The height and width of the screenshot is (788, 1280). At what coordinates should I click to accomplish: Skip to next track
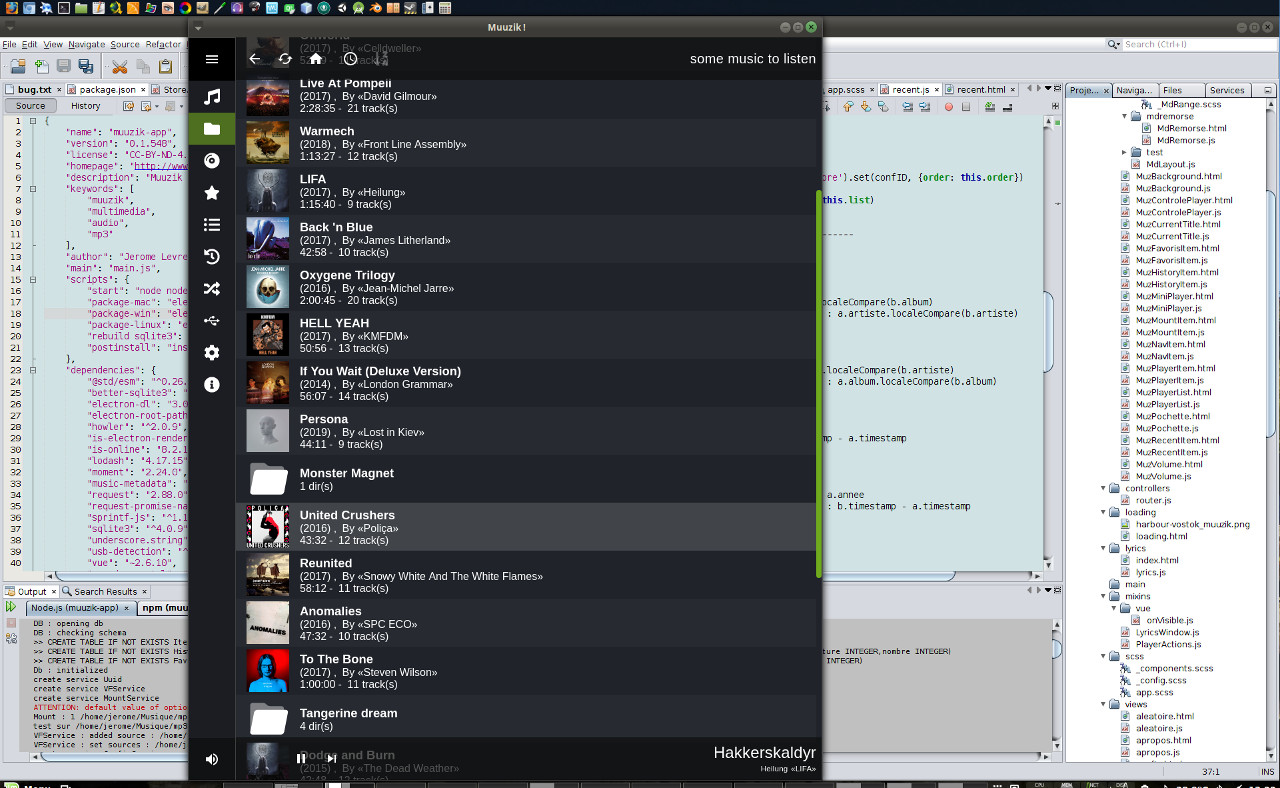coord(332,759)
